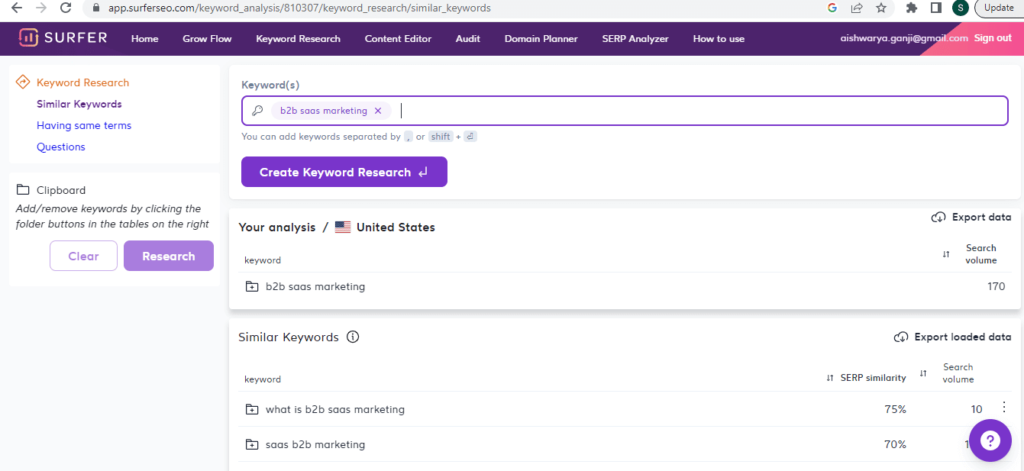Click Export loaded data cloud icon
The width and height of the screenshot is (1024, 471).
(x=901, y=337)
